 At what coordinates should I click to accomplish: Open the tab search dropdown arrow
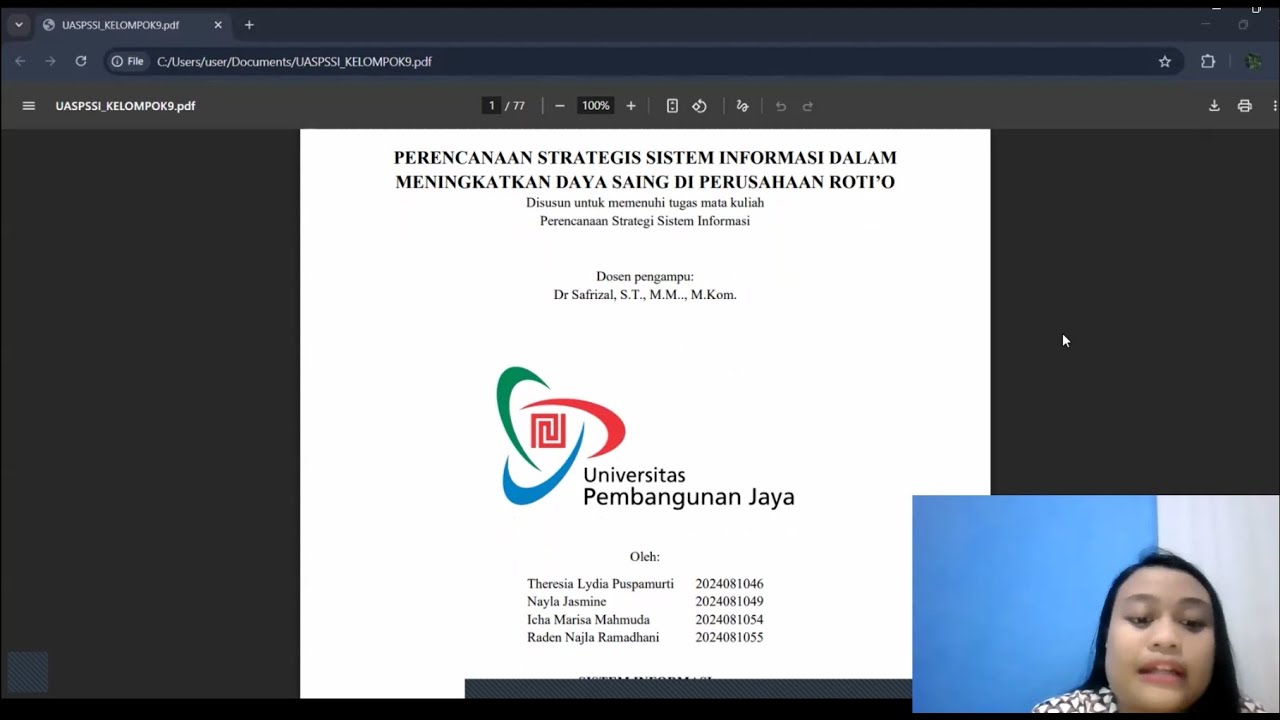pyautogui.click(x=18, y=25)
